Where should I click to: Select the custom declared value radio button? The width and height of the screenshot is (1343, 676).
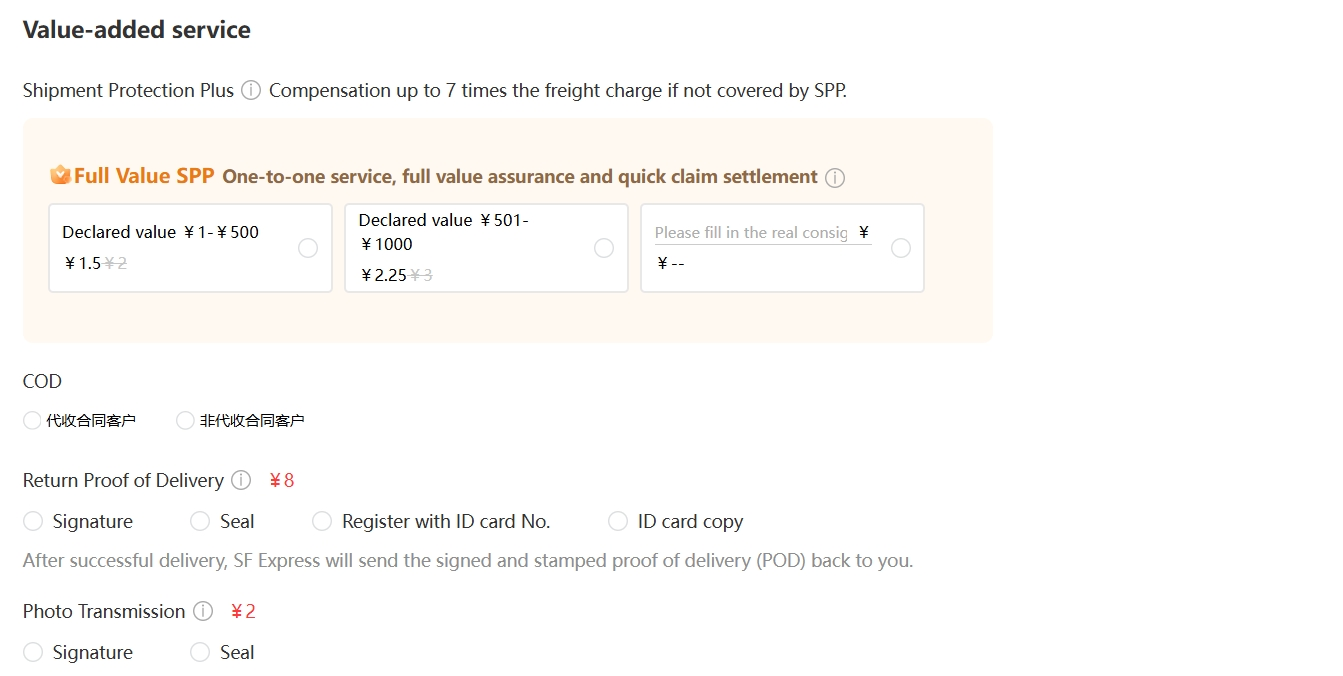(901, 248)
